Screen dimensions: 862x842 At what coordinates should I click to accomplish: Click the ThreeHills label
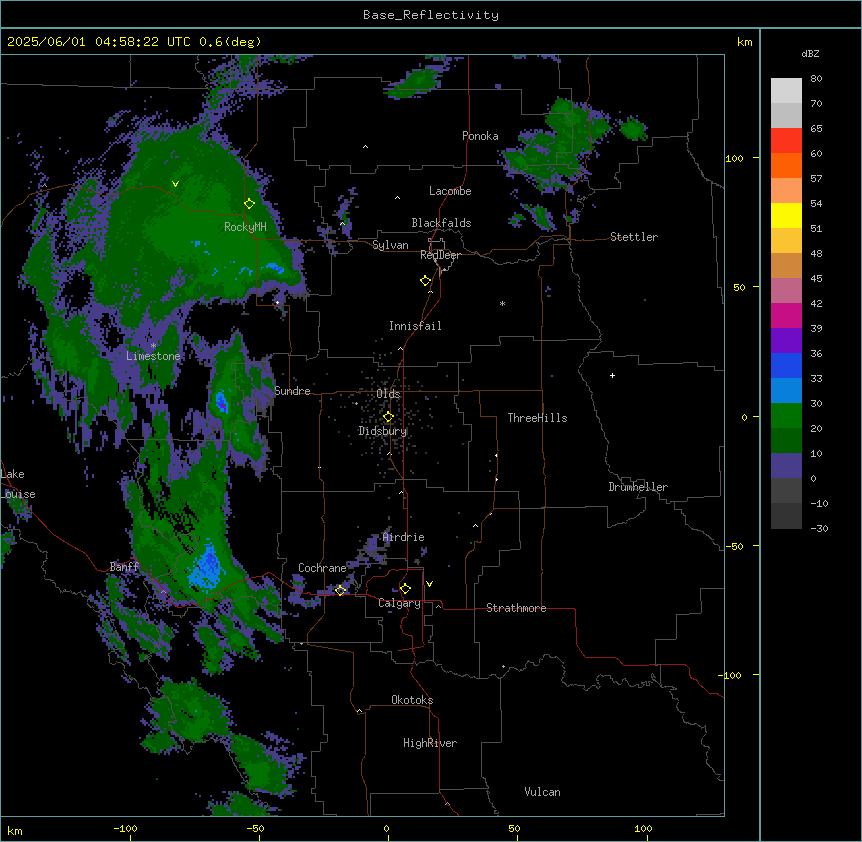click(537, 418)
